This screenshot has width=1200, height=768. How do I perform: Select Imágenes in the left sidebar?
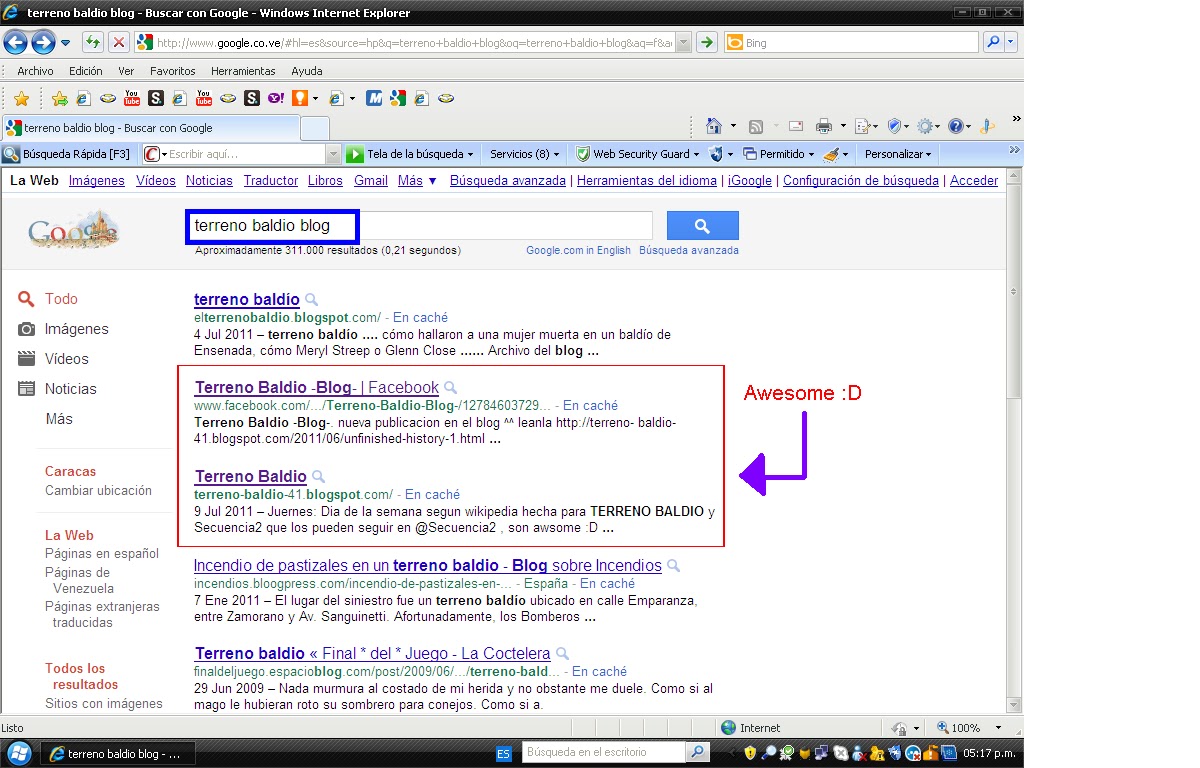pyautogui.click(x=77, y=329)
